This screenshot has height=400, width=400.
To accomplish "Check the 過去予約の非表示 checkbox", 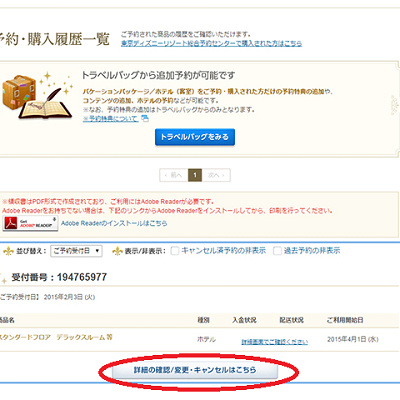I will [277, 251].
